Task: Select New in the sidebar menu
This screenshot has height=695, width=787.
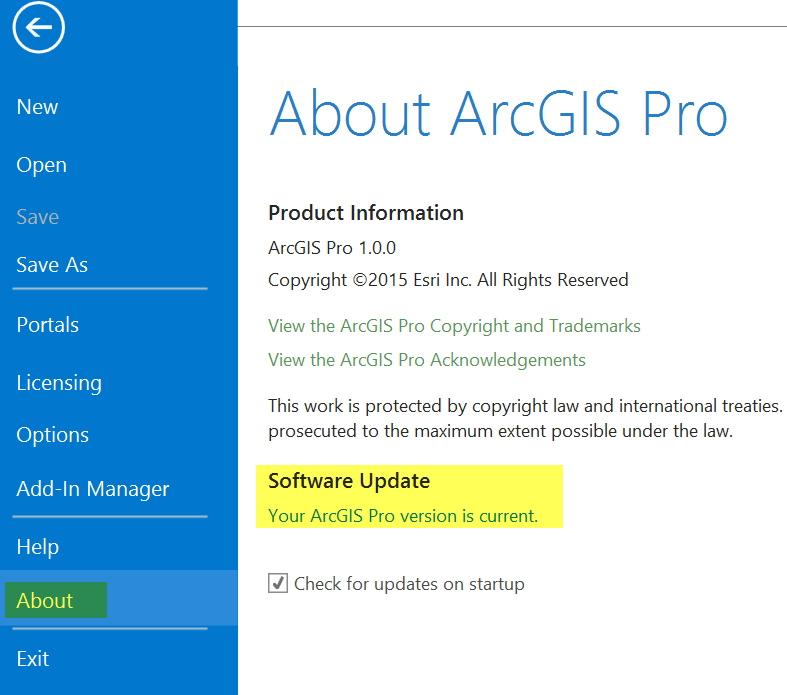Action: click(37, 107)
